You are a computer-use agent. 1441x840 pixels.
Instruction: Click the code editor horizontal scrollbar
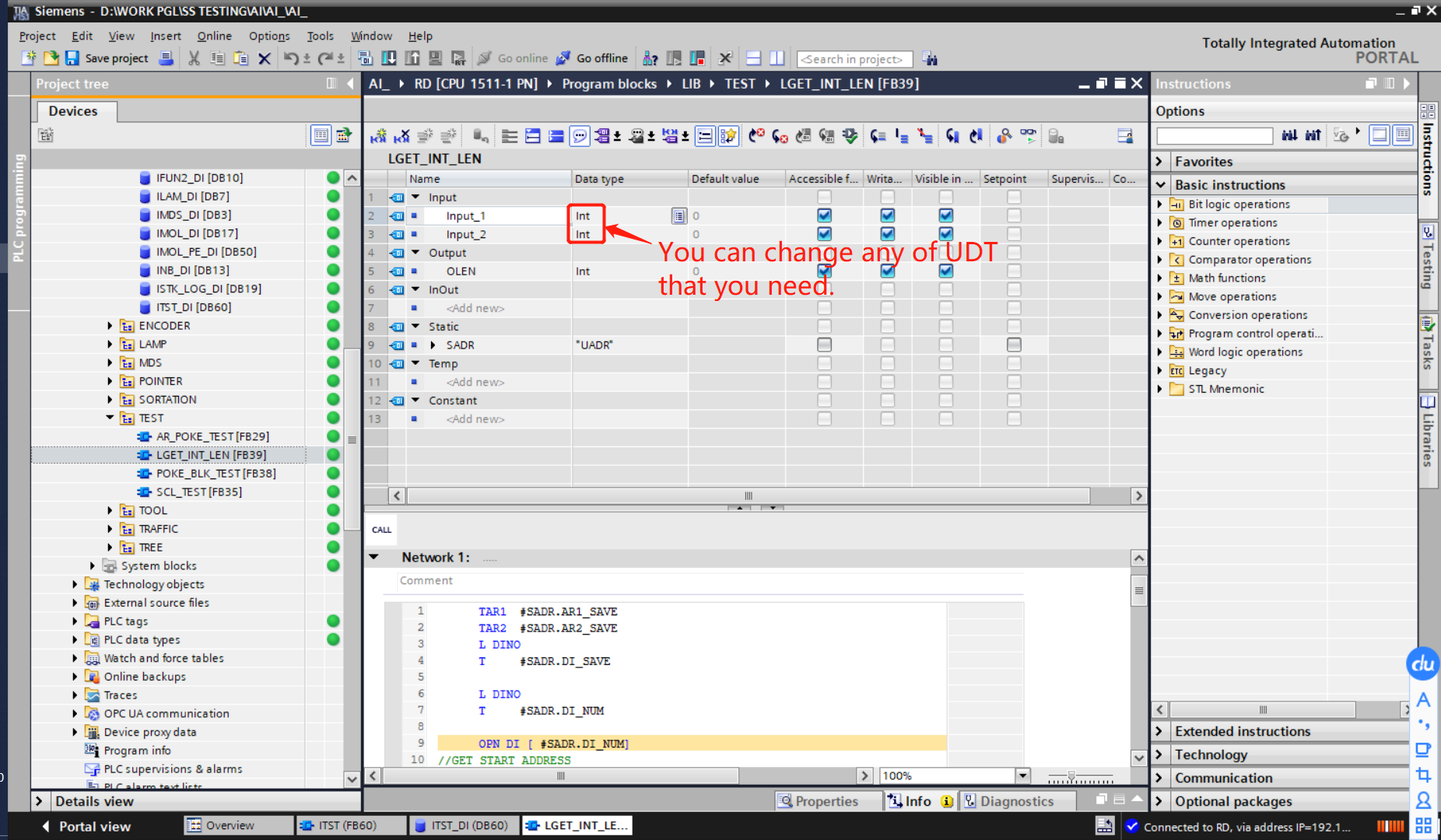click(560, 775)
